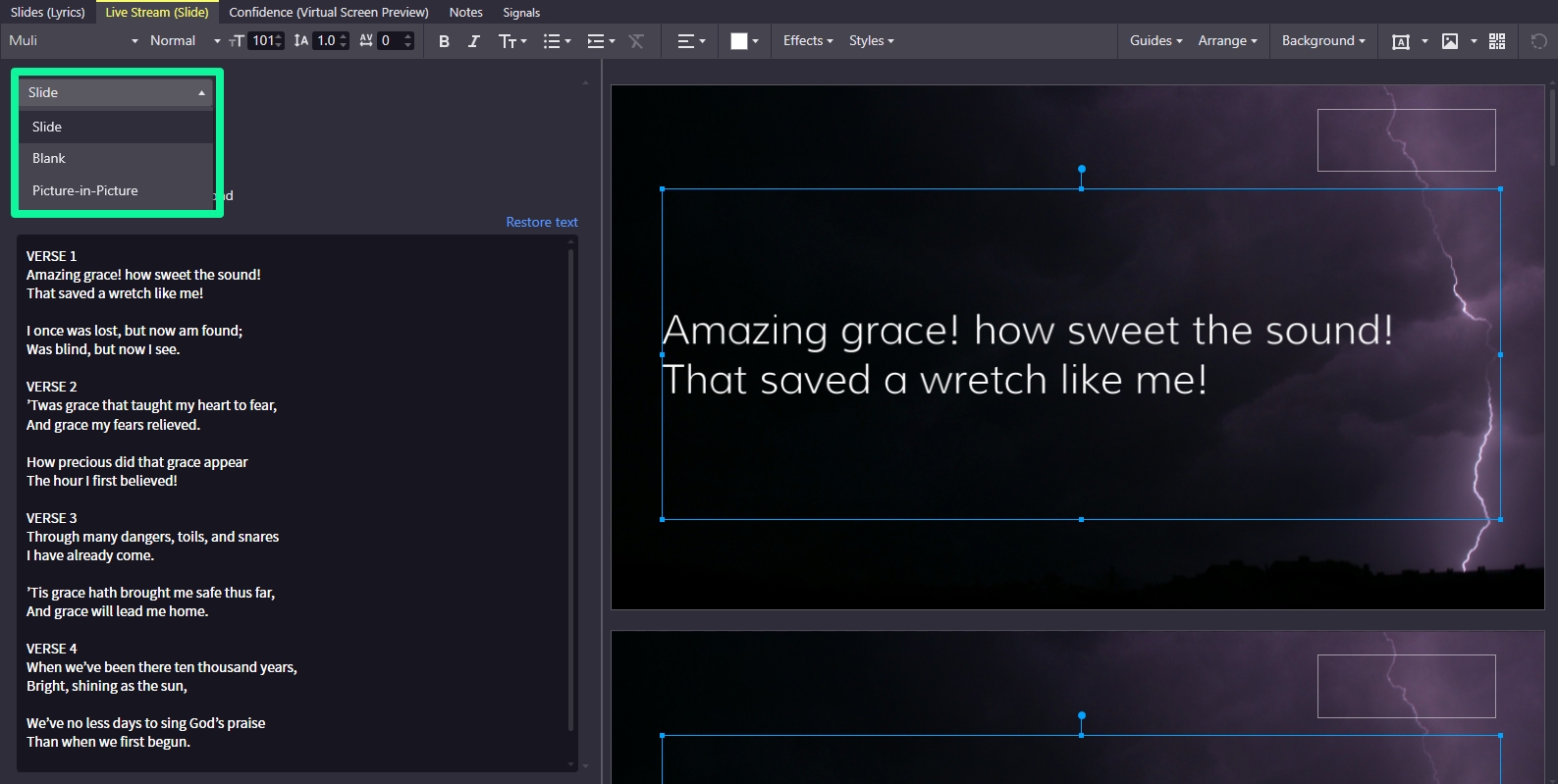Click the rotation handle above the first slide text box

tap(1082, 169)
